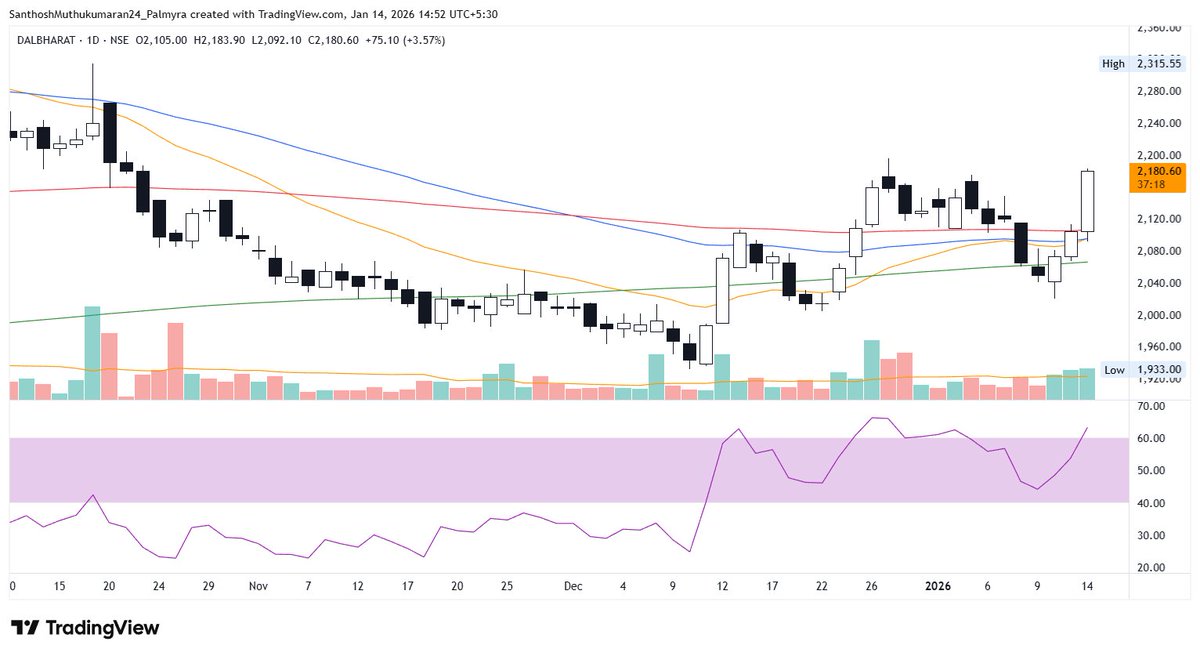Click the 2026 date axis label
Screen dimensions: 1200x656
coord(938,588)
